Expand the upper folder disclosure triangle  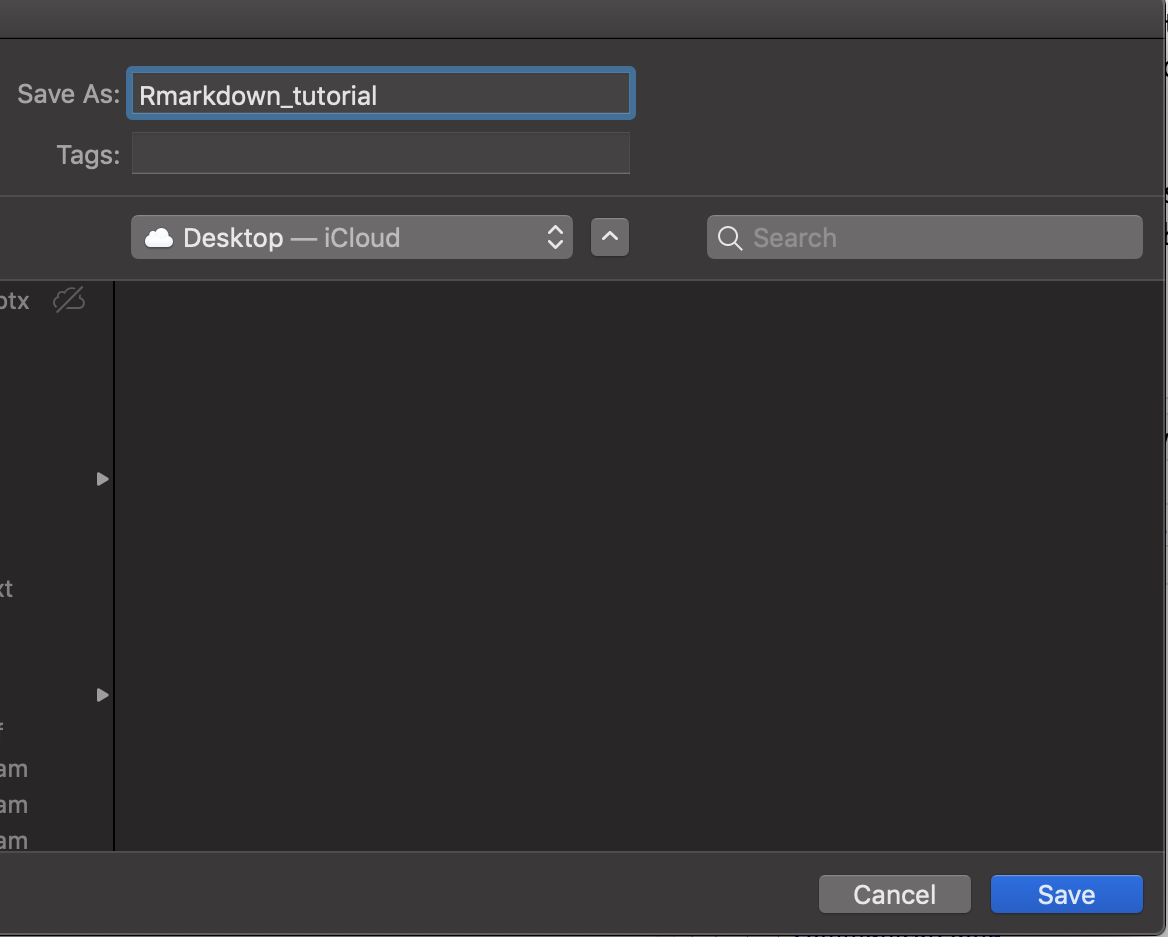[102, 479]
